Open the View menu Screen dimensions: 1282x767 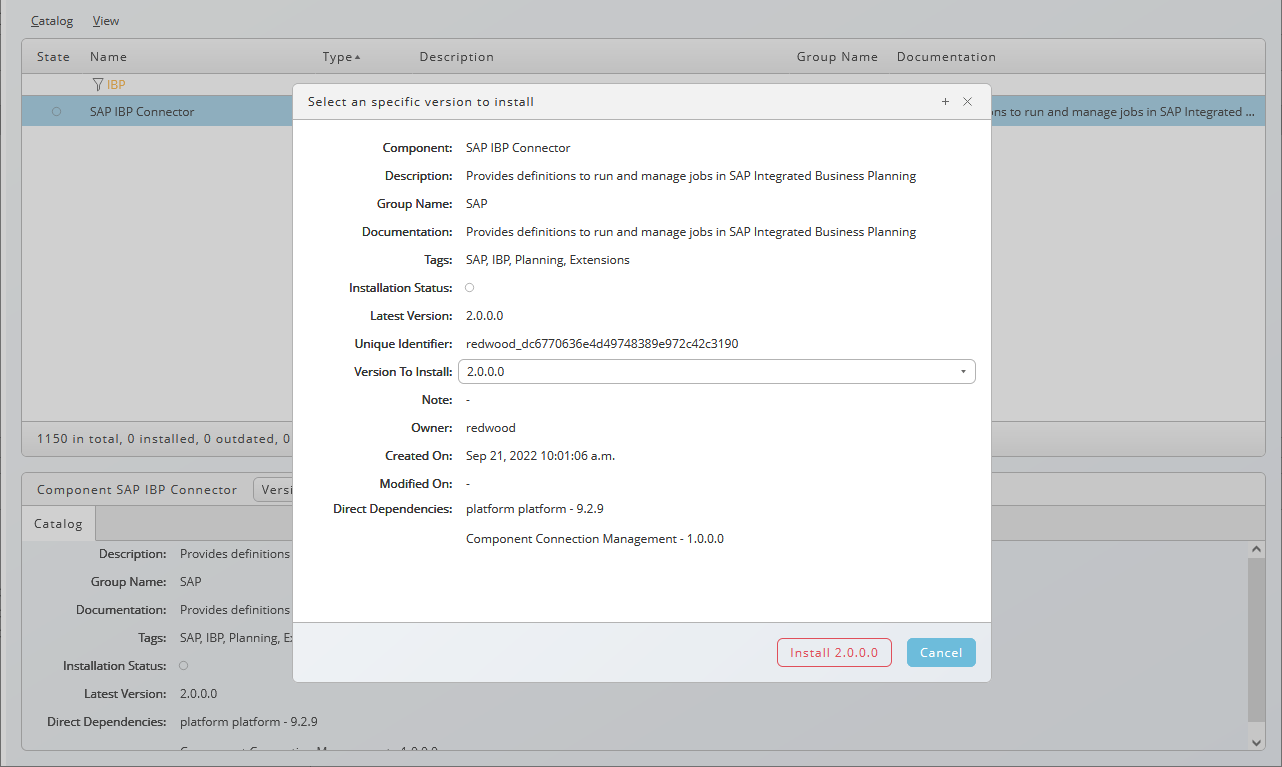tap(106, 21)
